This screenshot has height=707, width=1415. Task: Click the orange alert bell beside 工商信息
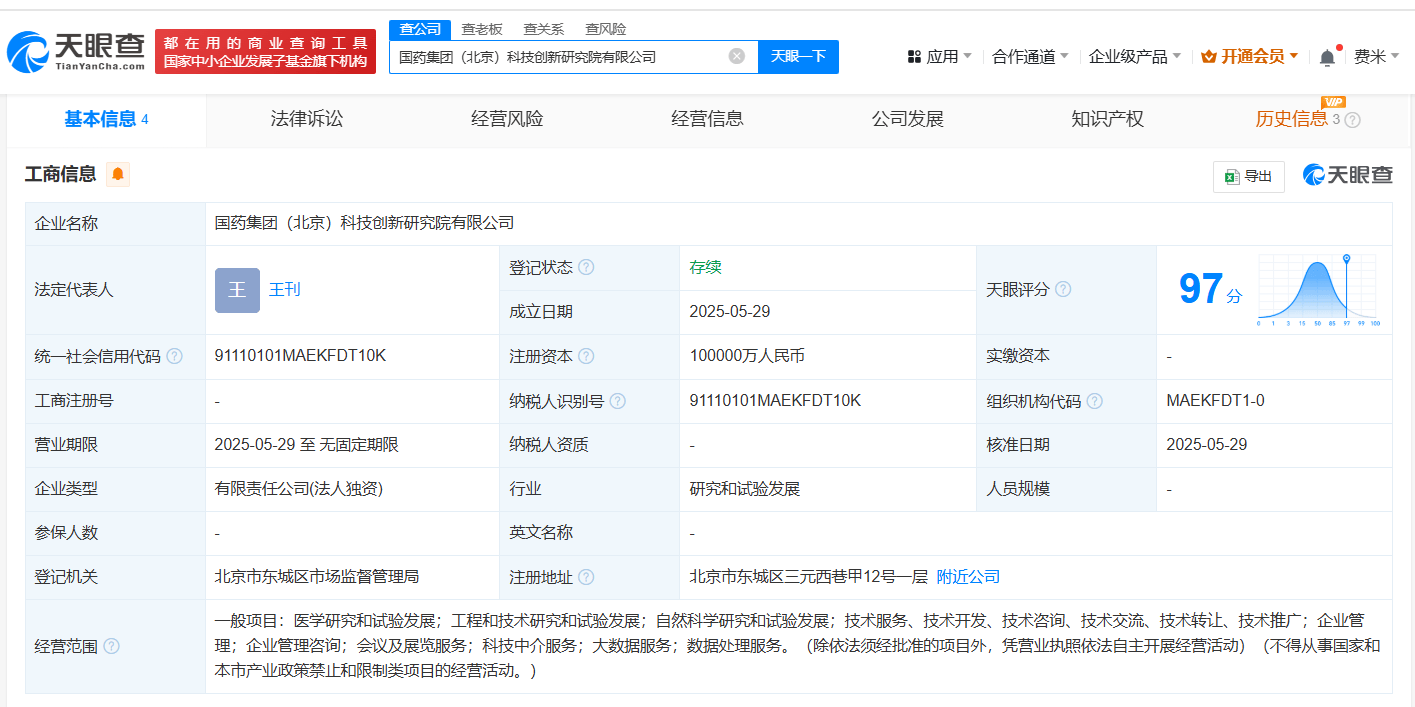[118, 174]
